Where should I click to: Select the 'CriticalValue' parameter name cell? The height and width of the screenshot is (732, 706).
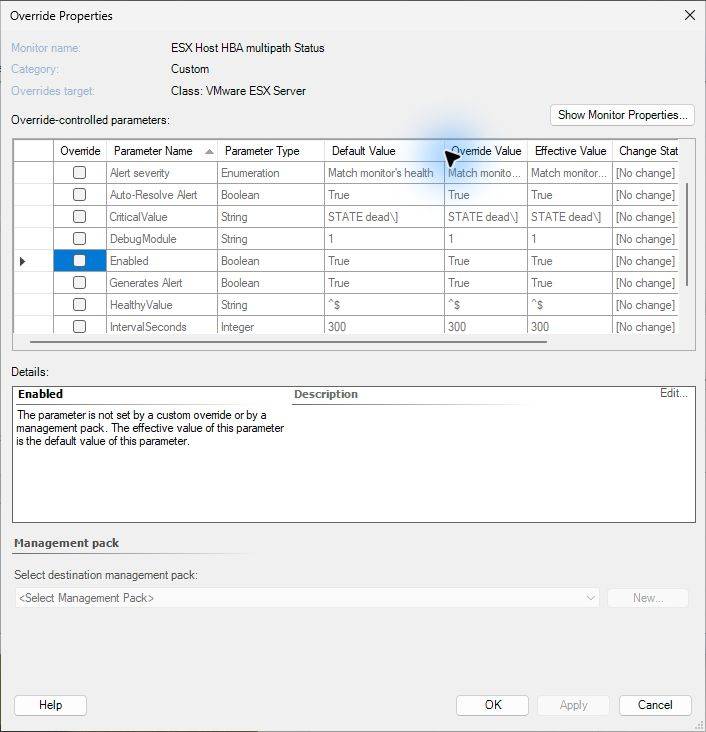tap(162, 217)
